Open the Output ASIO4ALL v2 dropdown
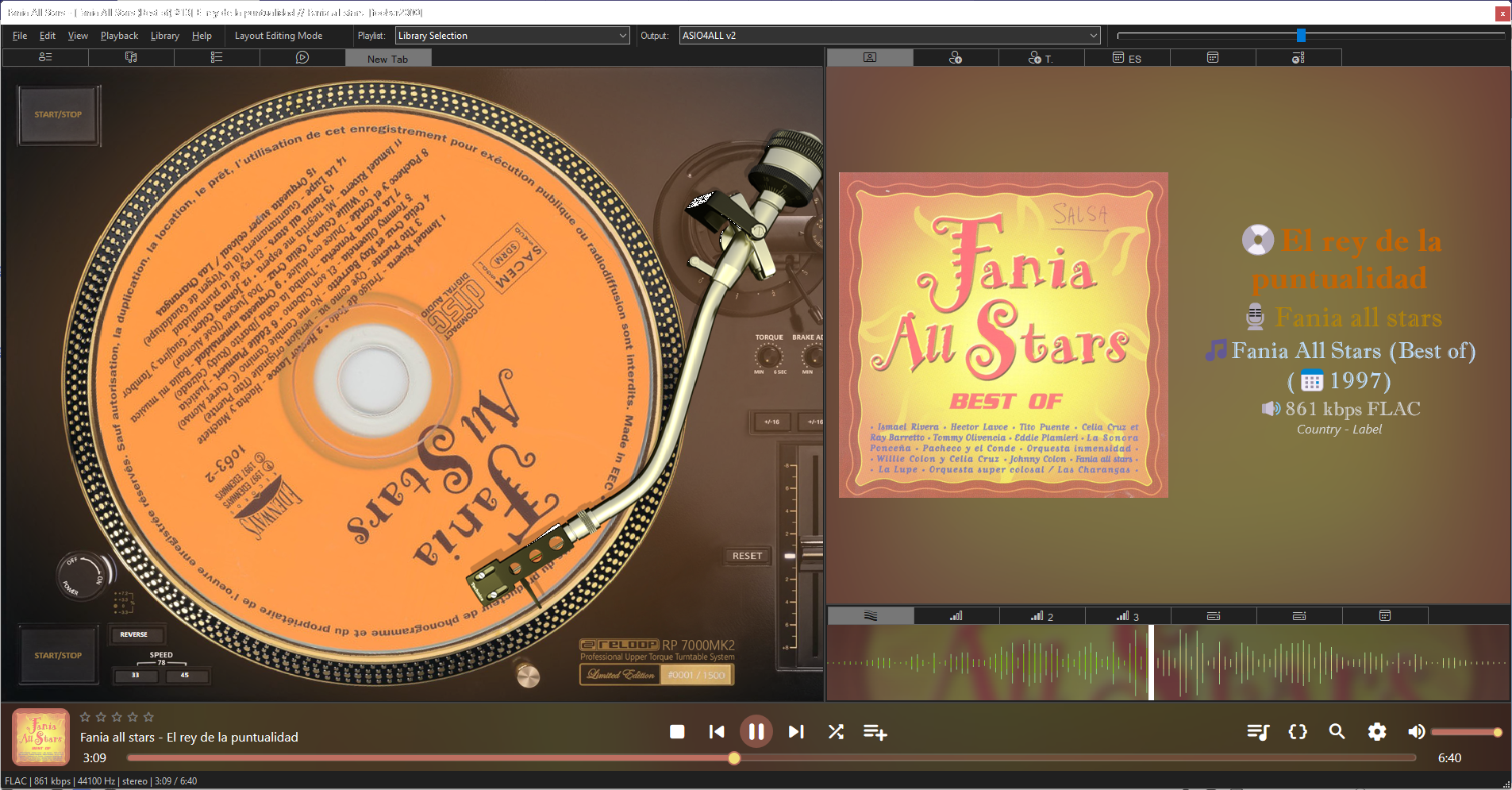This screenshot has height=790, width=1512. coord(890,36)
